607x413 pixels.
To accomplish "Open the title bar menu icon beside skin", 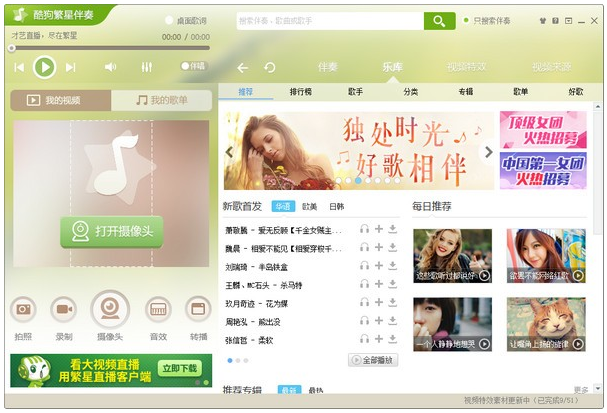I will pyautogui.click(x=556, y=21).
